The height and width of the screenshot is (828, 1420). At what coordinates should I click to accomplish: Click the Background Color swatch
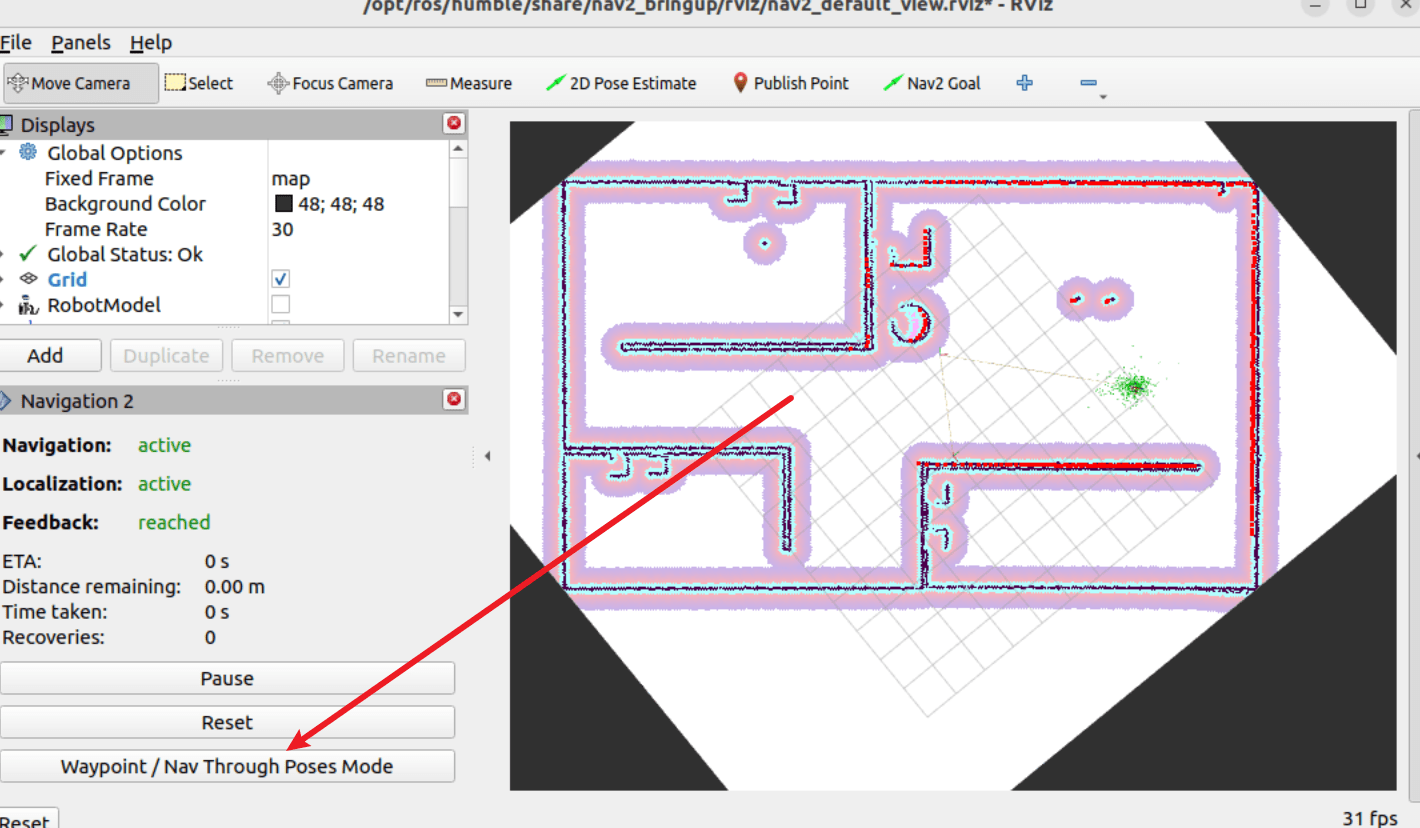point(284,204)
